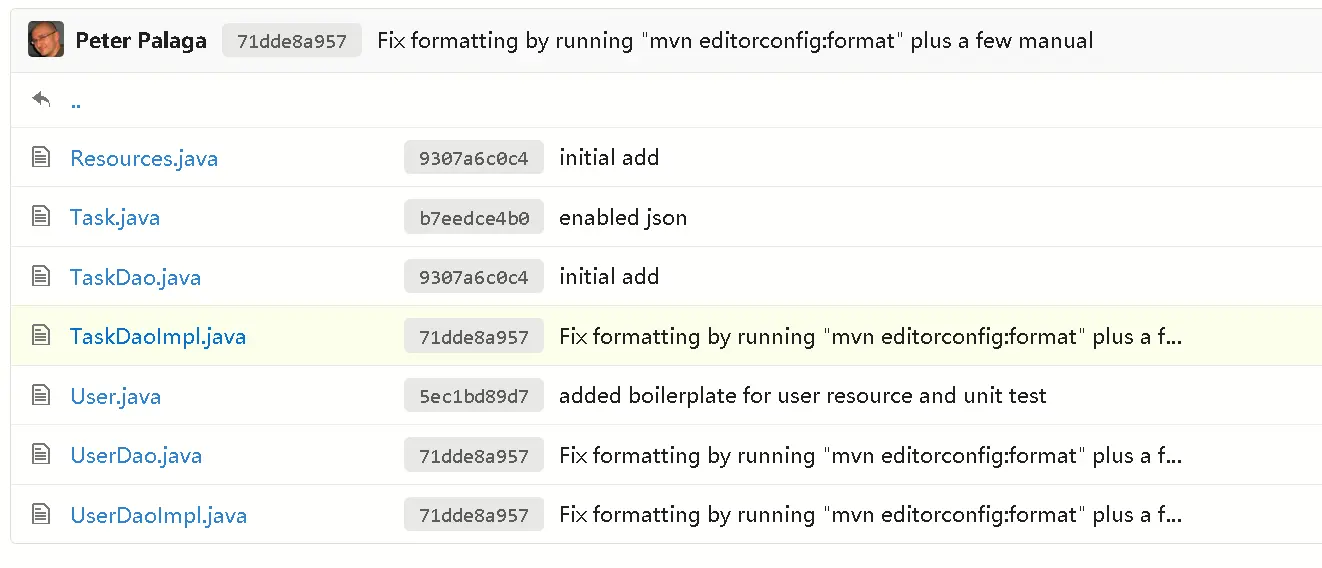Click the file icon next to Task.java
The height and width of the screenshot is (568, 1322).
(41, 217)
